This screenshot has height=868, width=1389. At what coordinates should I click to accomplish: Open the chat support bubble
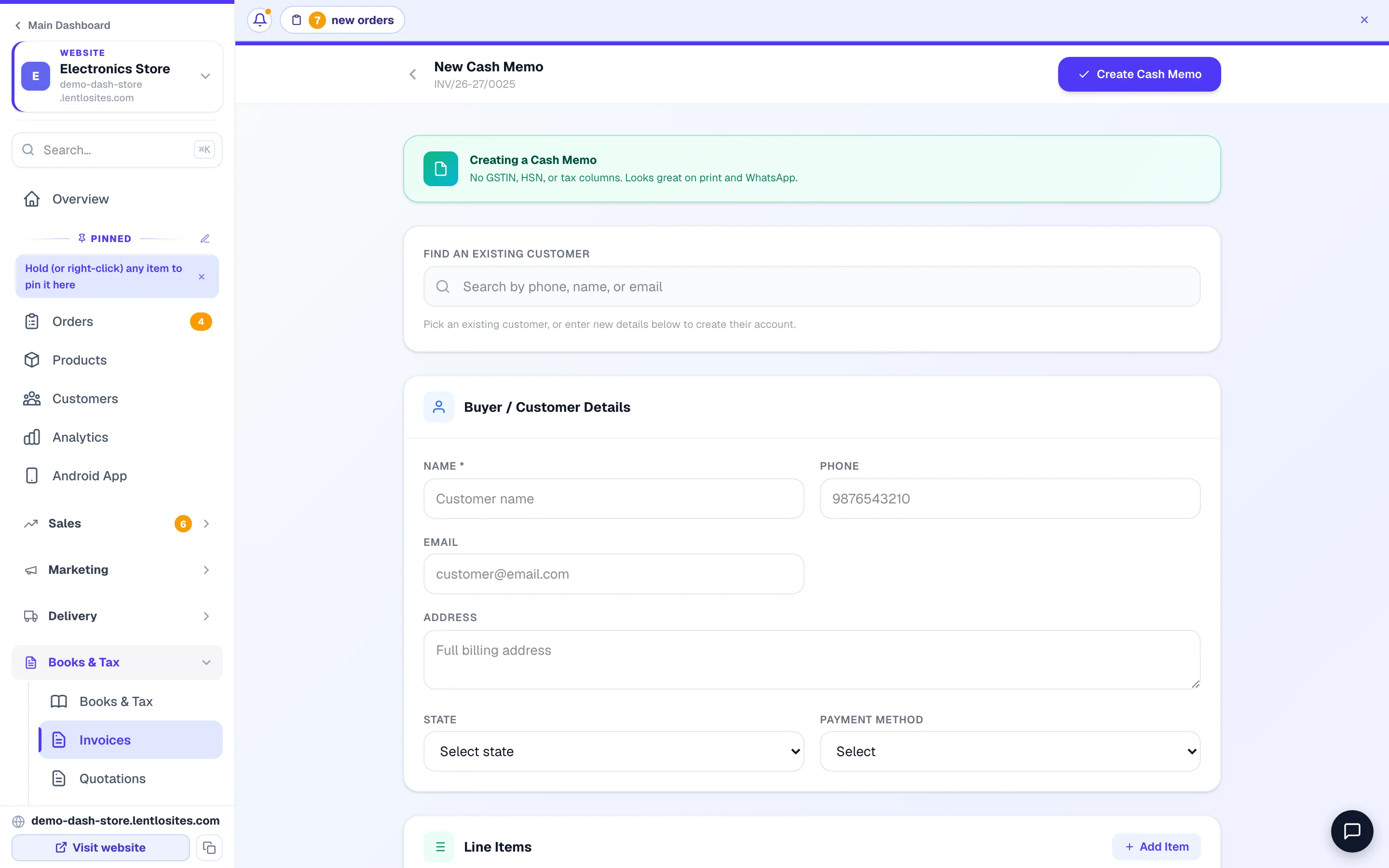pyautogui.click(x=1352, y=831)
